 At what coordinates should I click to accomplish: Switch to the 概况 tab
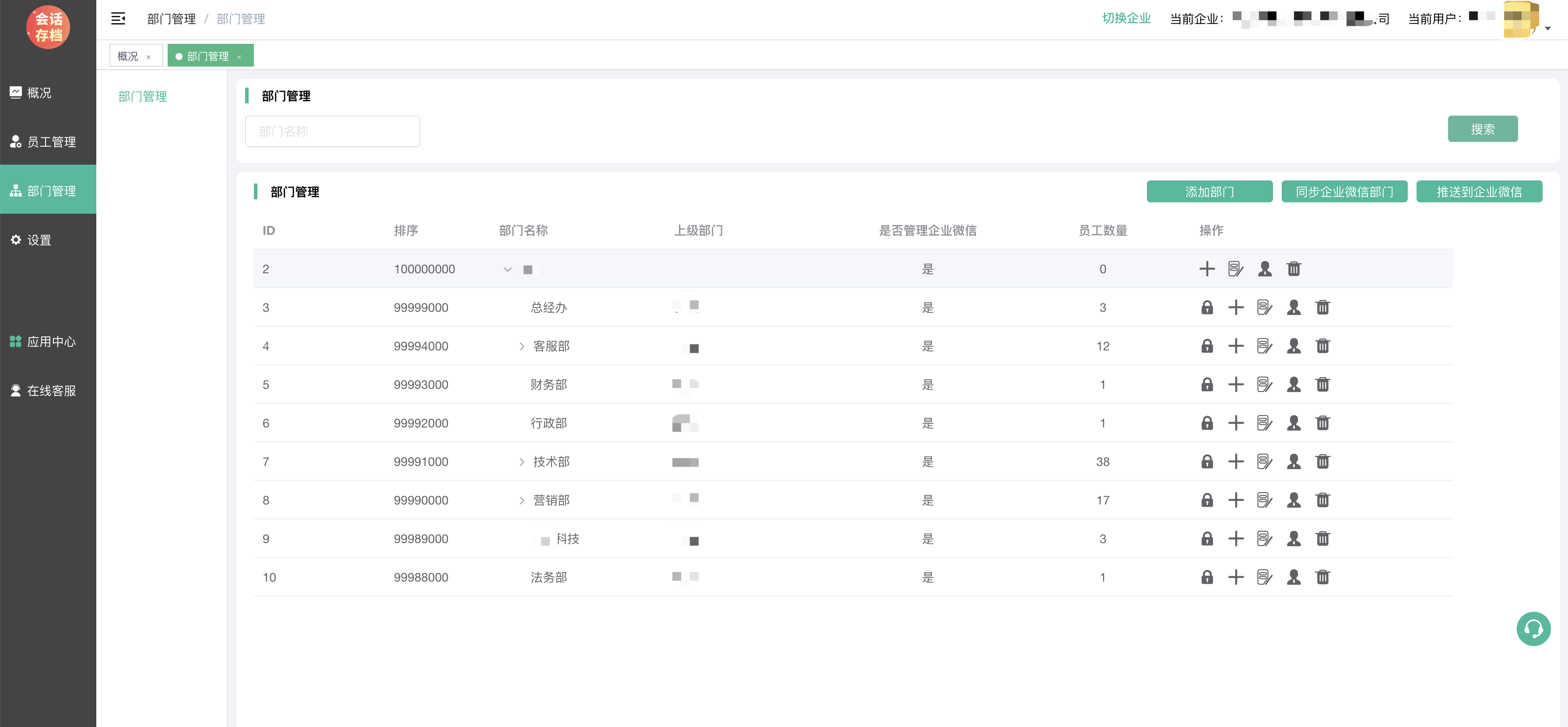point(128,56)
